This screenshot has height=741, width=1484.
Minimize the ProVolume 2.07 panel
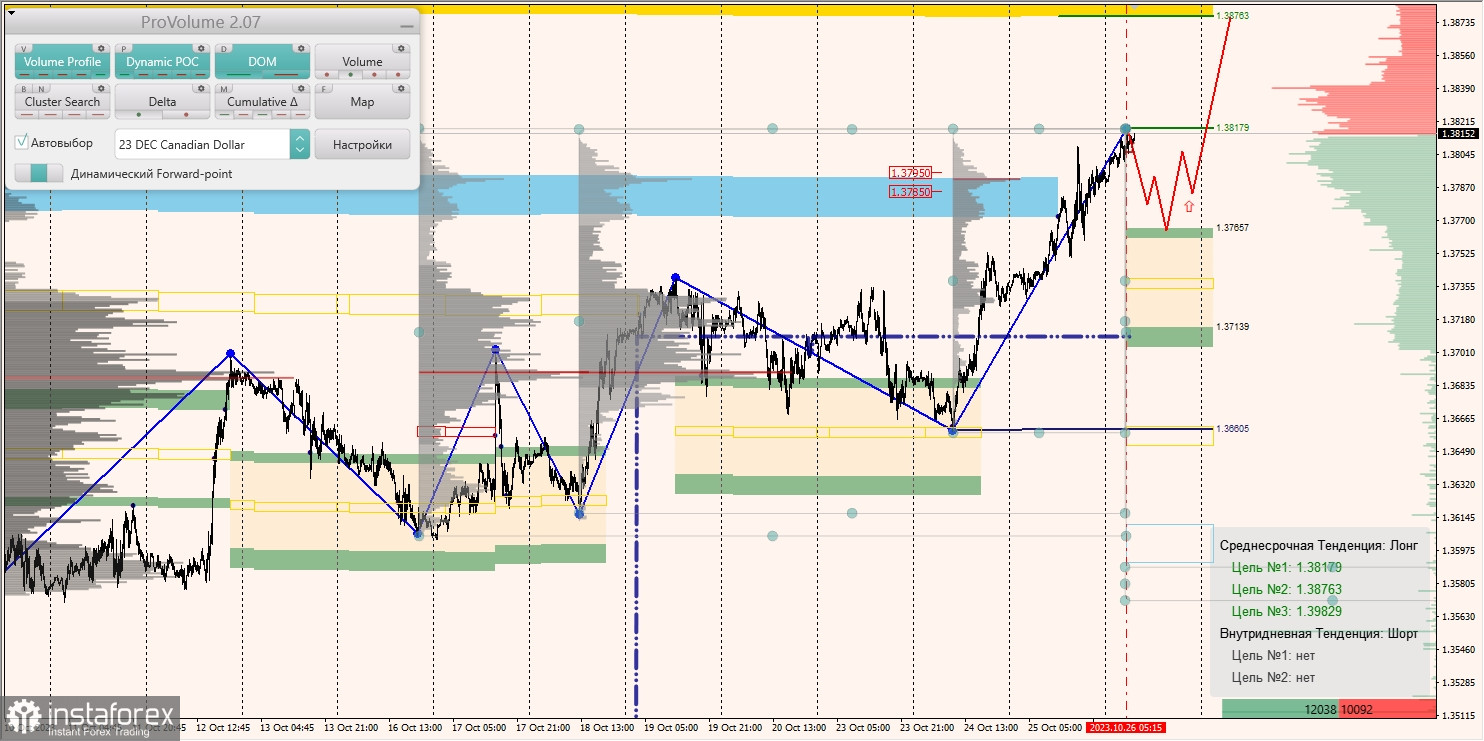pyautogui.click(x=407, y=26)
